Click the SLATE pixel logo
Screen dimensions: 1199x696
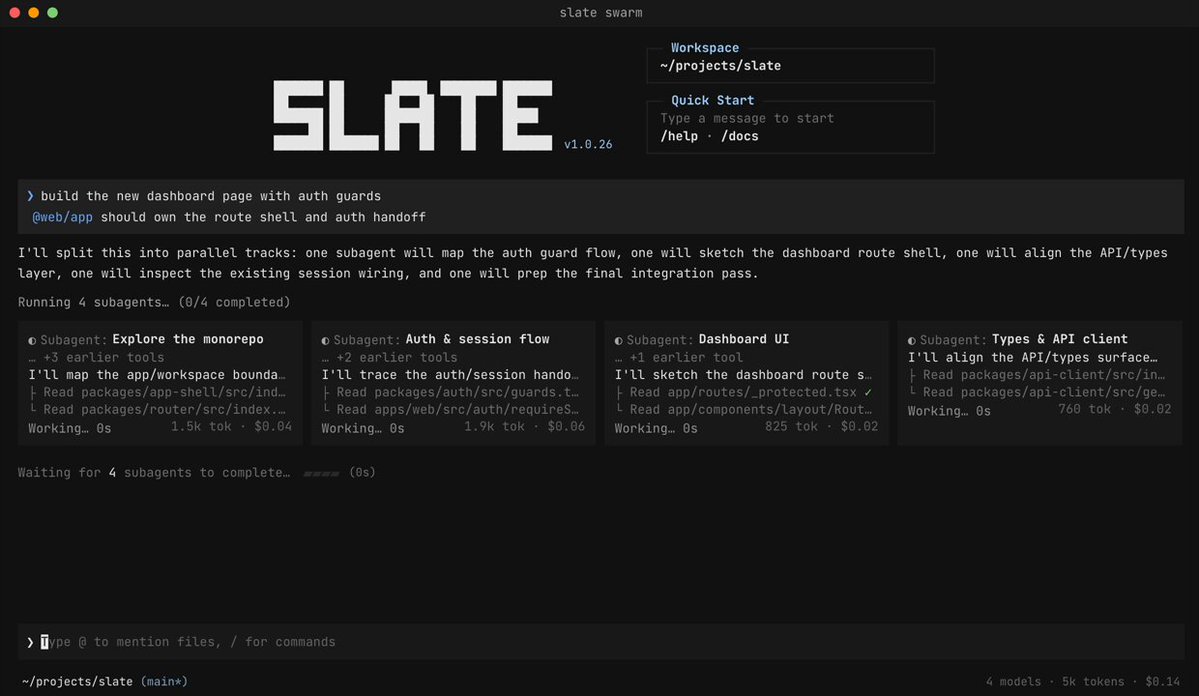click(413, 115)
